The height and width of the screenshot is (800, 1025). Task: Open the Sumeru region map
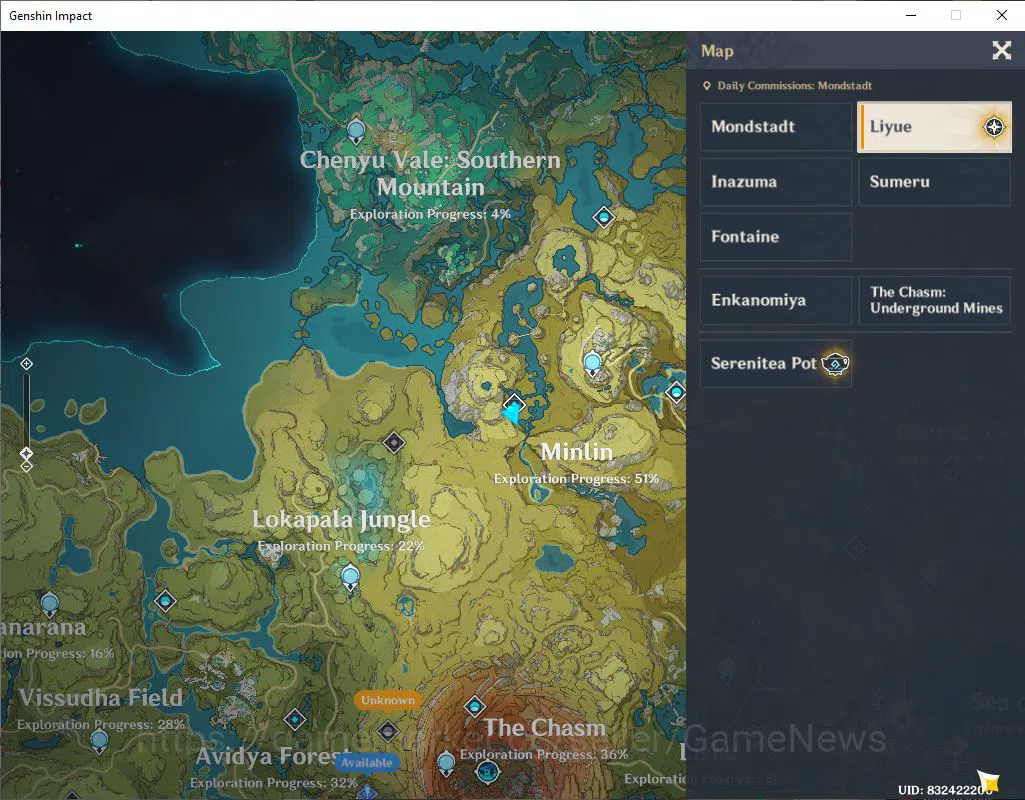coord(934,182)
